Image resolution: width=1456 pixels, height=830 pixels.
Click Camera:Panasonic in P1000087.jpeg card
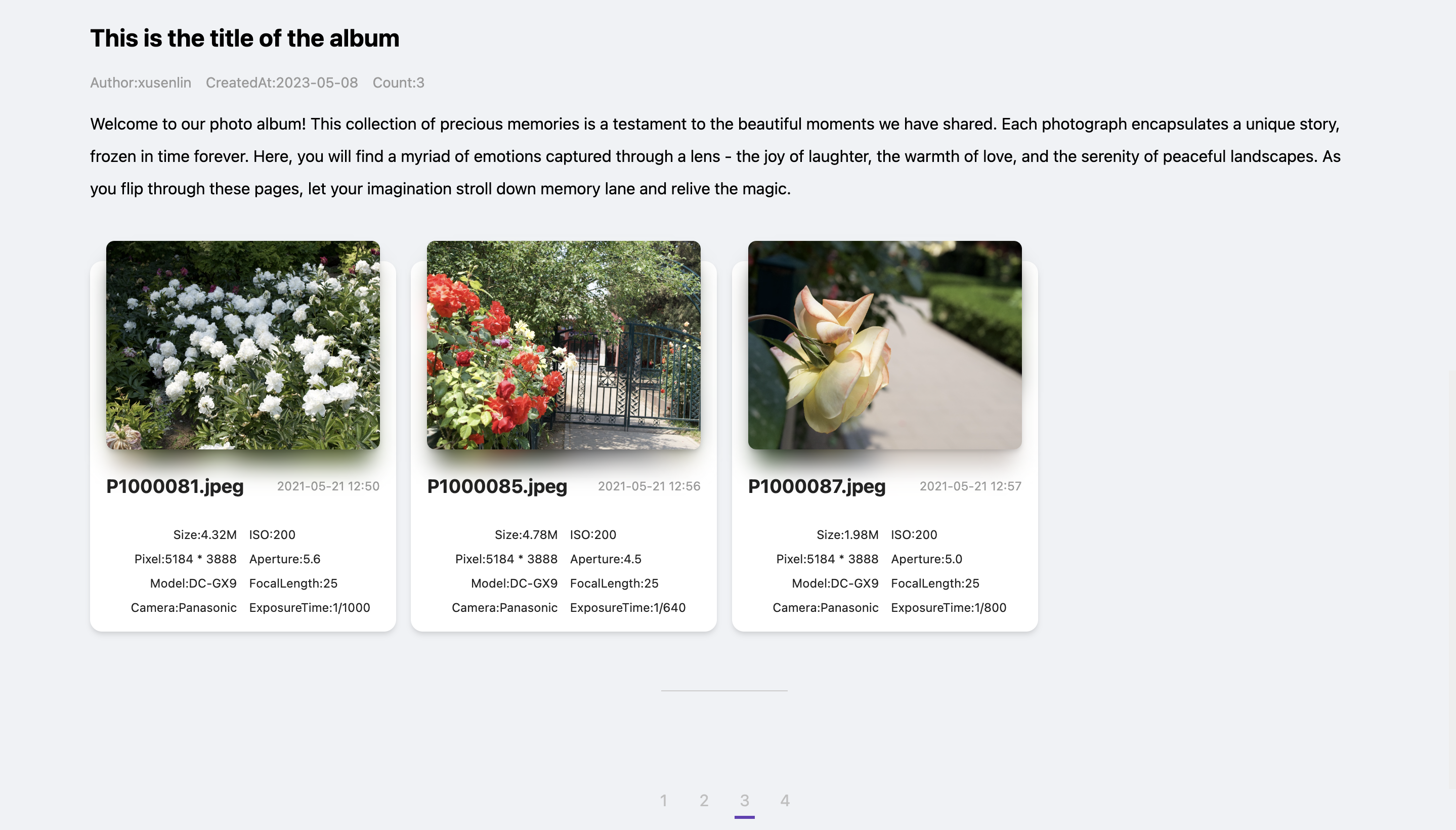tap(825, 608)
